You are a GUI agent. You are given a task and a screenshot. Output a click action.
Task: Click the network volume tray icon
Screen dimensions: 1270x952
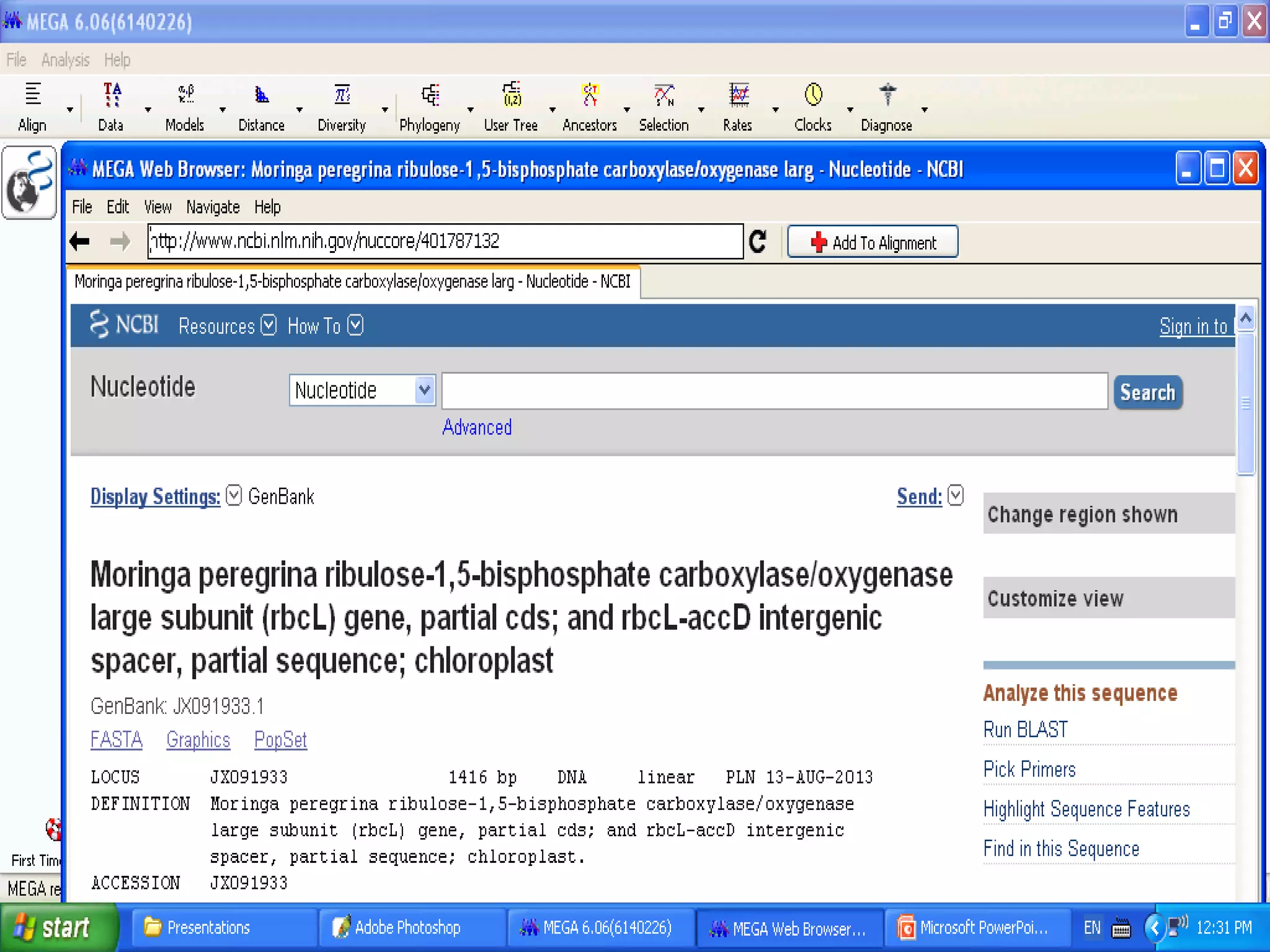pos(1177,927)
